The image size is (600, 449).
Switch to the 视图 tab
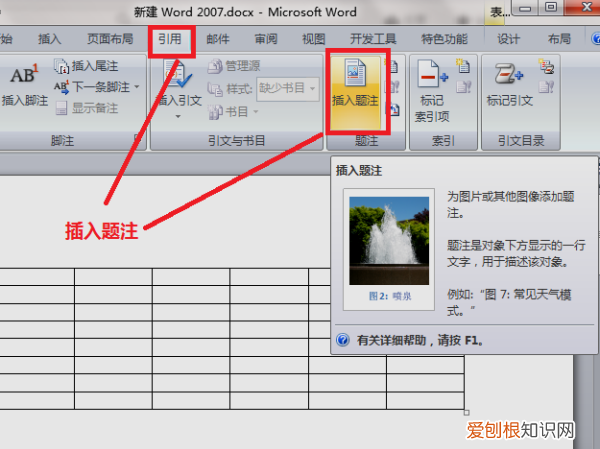(314, 39)
